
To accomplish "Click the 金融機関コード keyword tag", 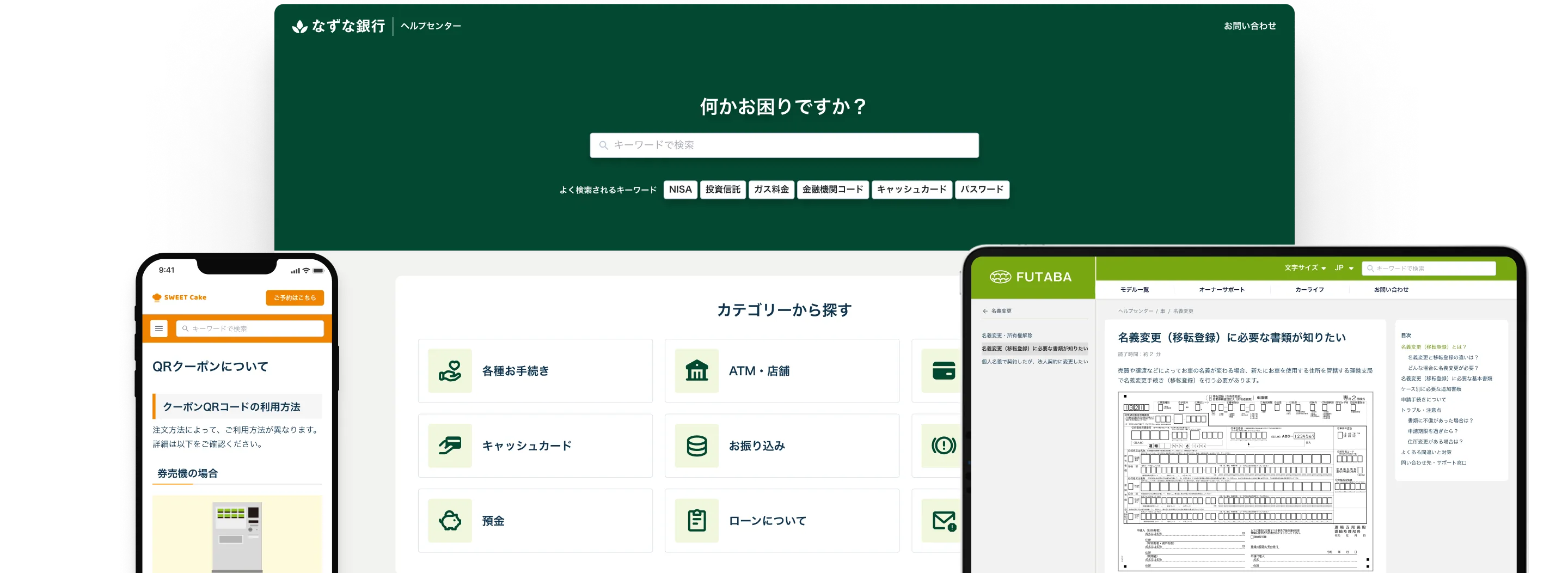I will coord(832,190).
